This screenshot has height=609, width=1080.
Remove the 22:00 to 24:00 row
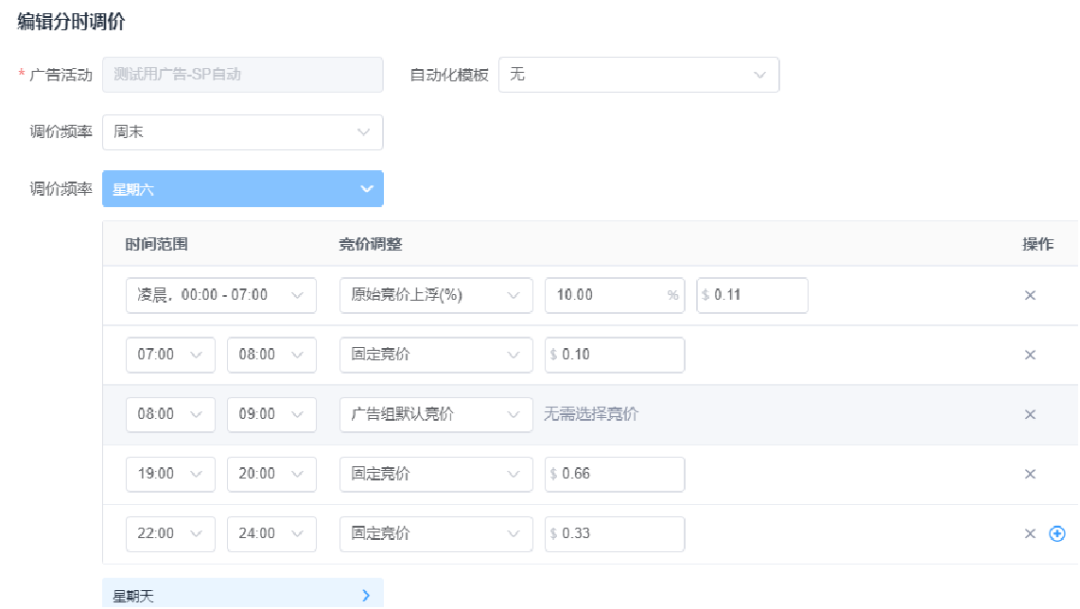[1030, 534]
